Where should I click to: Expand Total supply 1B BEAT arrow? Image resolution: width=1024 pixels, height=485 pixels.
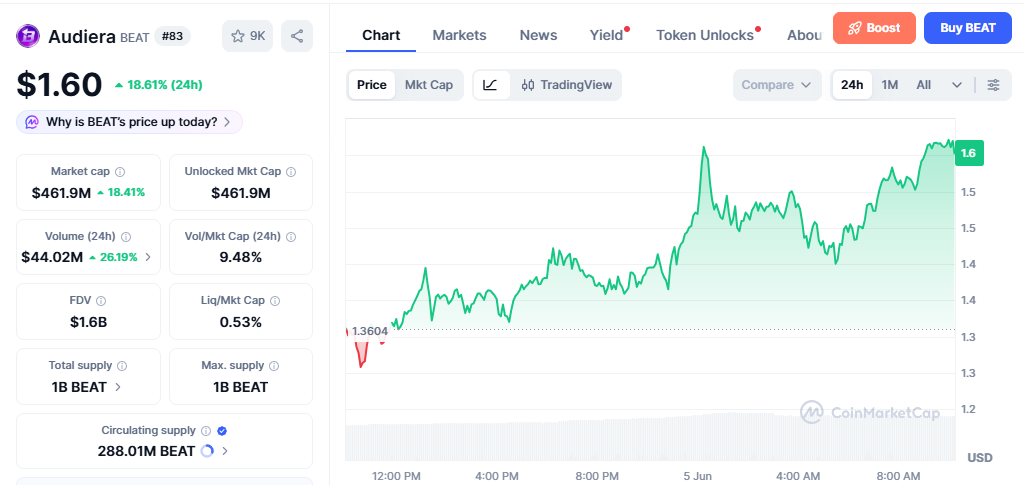(x=118, y=387)
